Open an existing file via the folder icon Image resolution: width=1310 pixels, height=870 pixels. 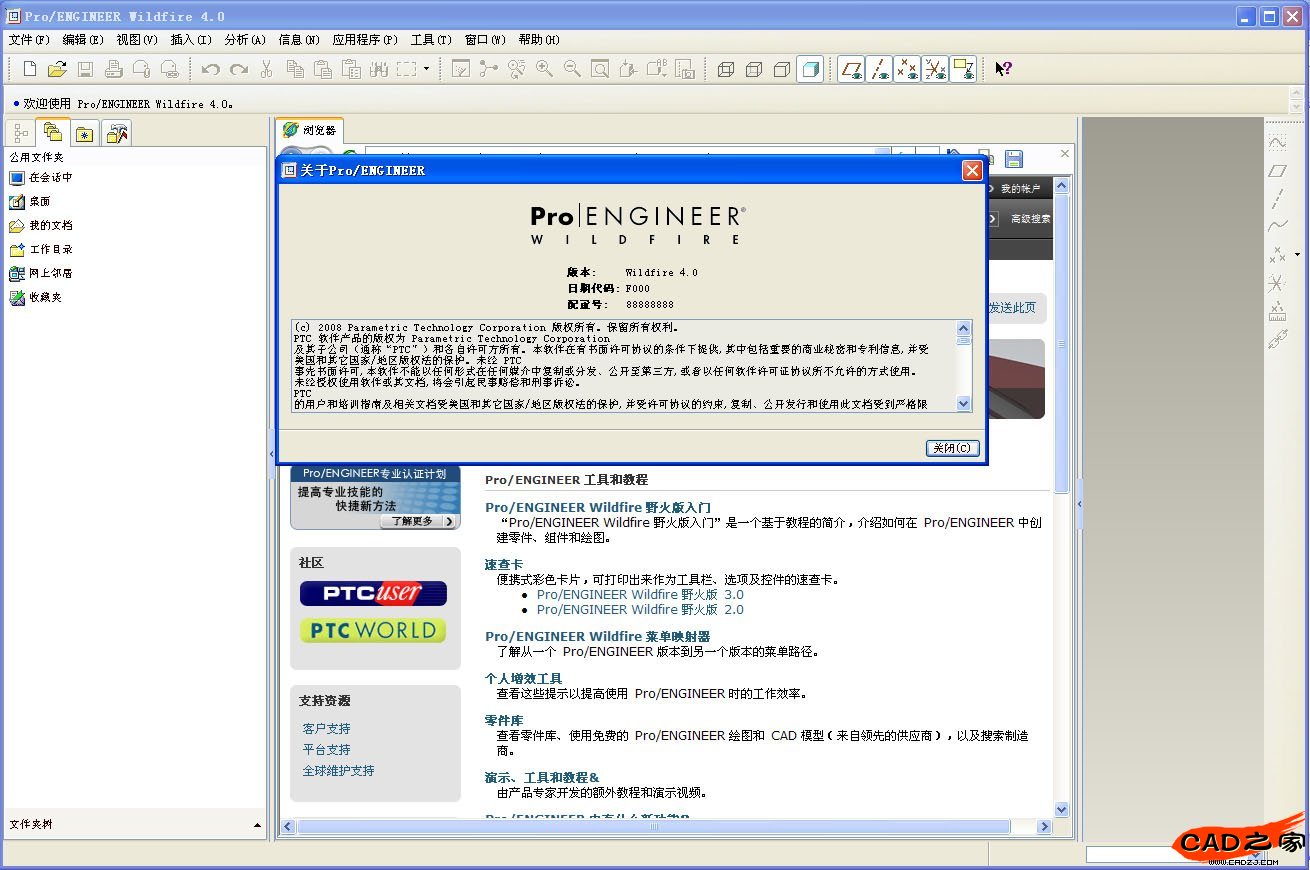[57, 69]
